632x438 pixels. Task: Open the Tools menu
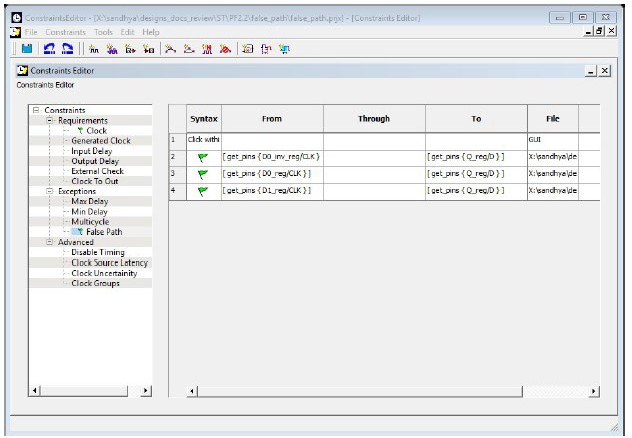[103, 32]
